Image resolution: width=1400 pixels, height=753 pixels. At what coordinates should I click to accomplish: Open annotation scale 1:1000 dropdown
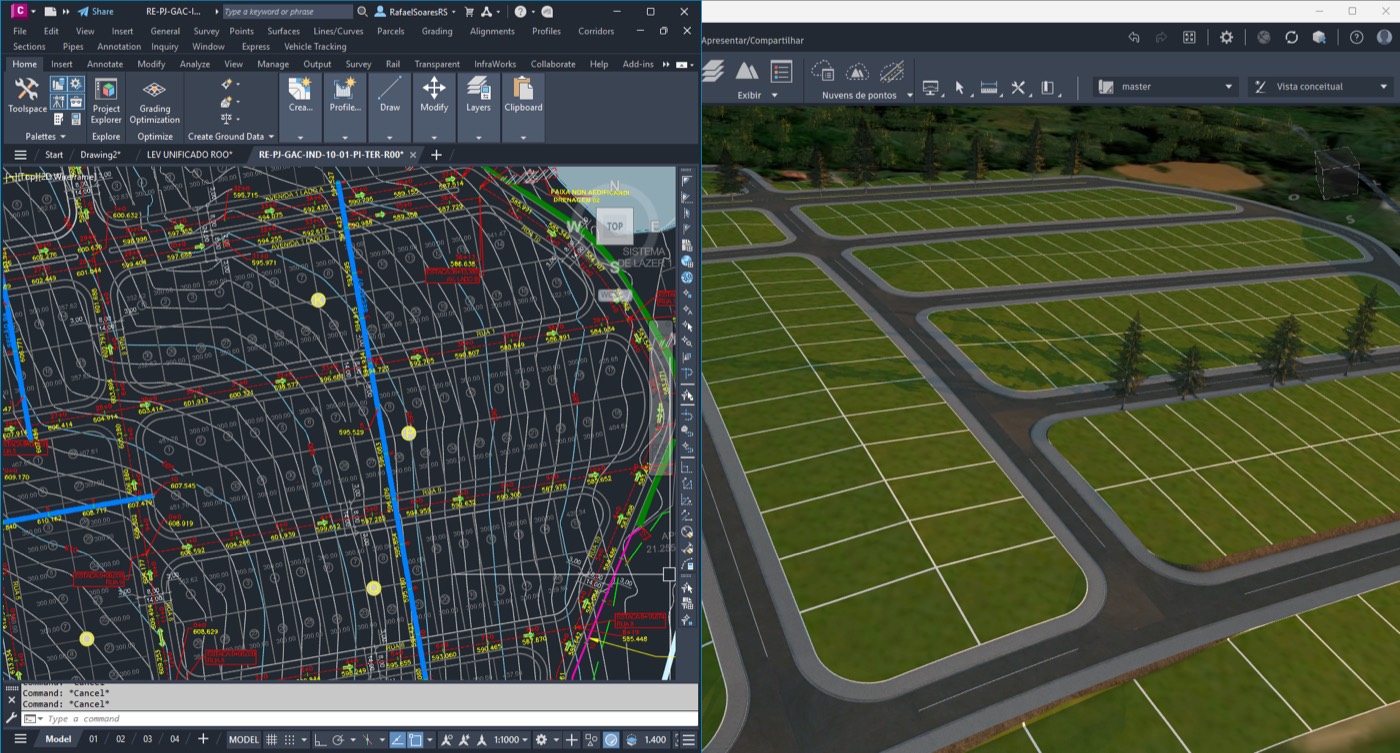tap(511, 740)
